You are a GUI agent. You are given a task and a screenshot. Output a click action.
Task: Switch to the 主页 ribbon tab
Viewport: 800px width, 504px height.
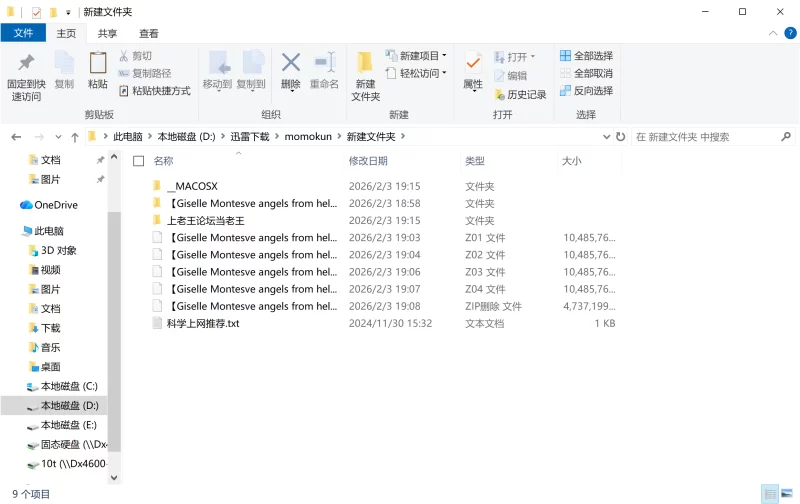[66, 33]
